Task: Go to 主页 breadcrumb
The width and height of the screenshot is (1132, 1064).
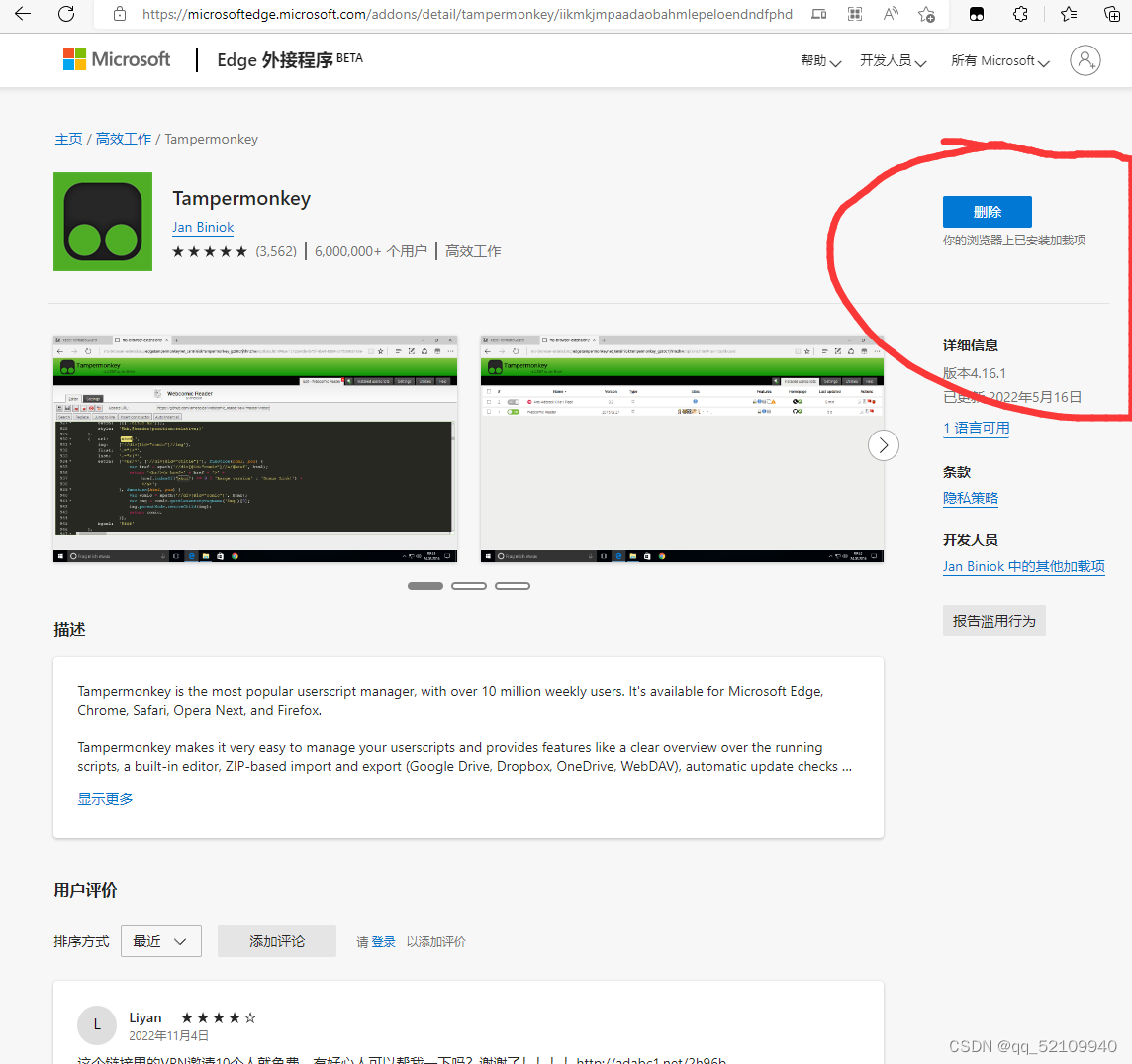Action: 68,139
